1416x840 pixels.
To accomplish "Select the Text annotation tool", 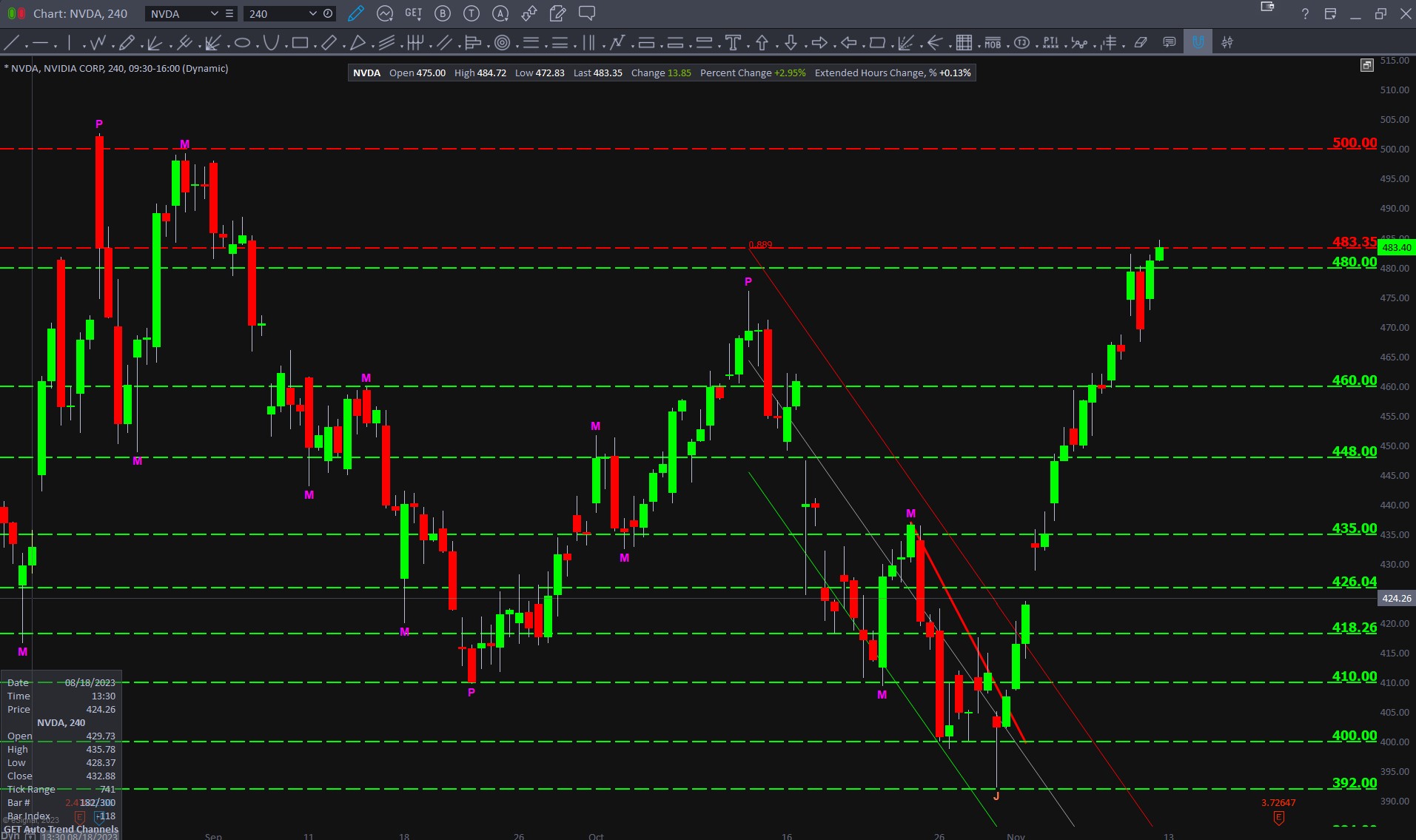I will [x=733, y=43].
